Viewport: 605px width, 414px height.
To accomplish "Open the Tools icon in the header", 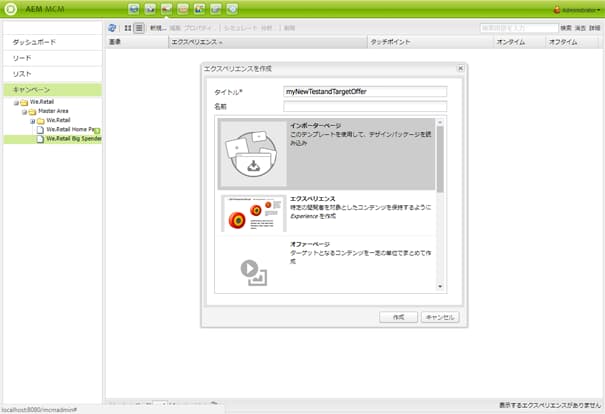I will pyautogui.click(x=215, y=8).
